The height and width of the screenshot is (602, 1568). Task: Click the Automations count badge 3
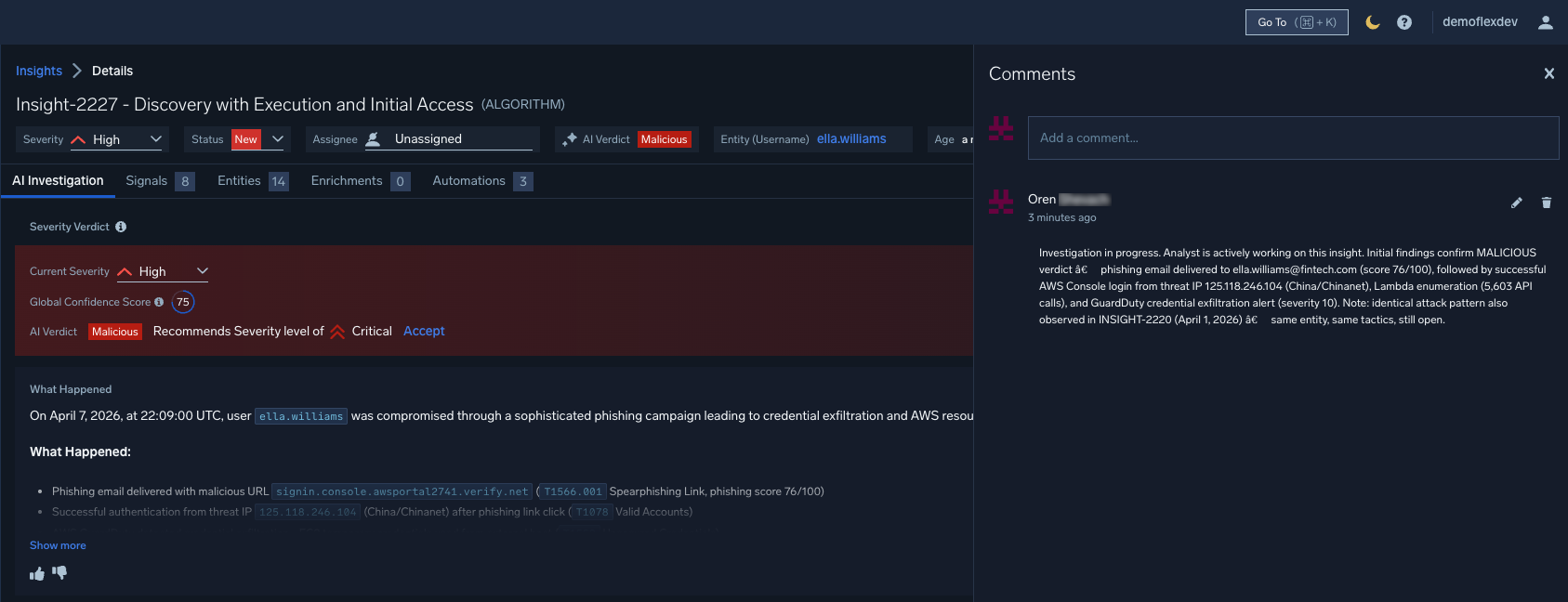click(523, 181)
